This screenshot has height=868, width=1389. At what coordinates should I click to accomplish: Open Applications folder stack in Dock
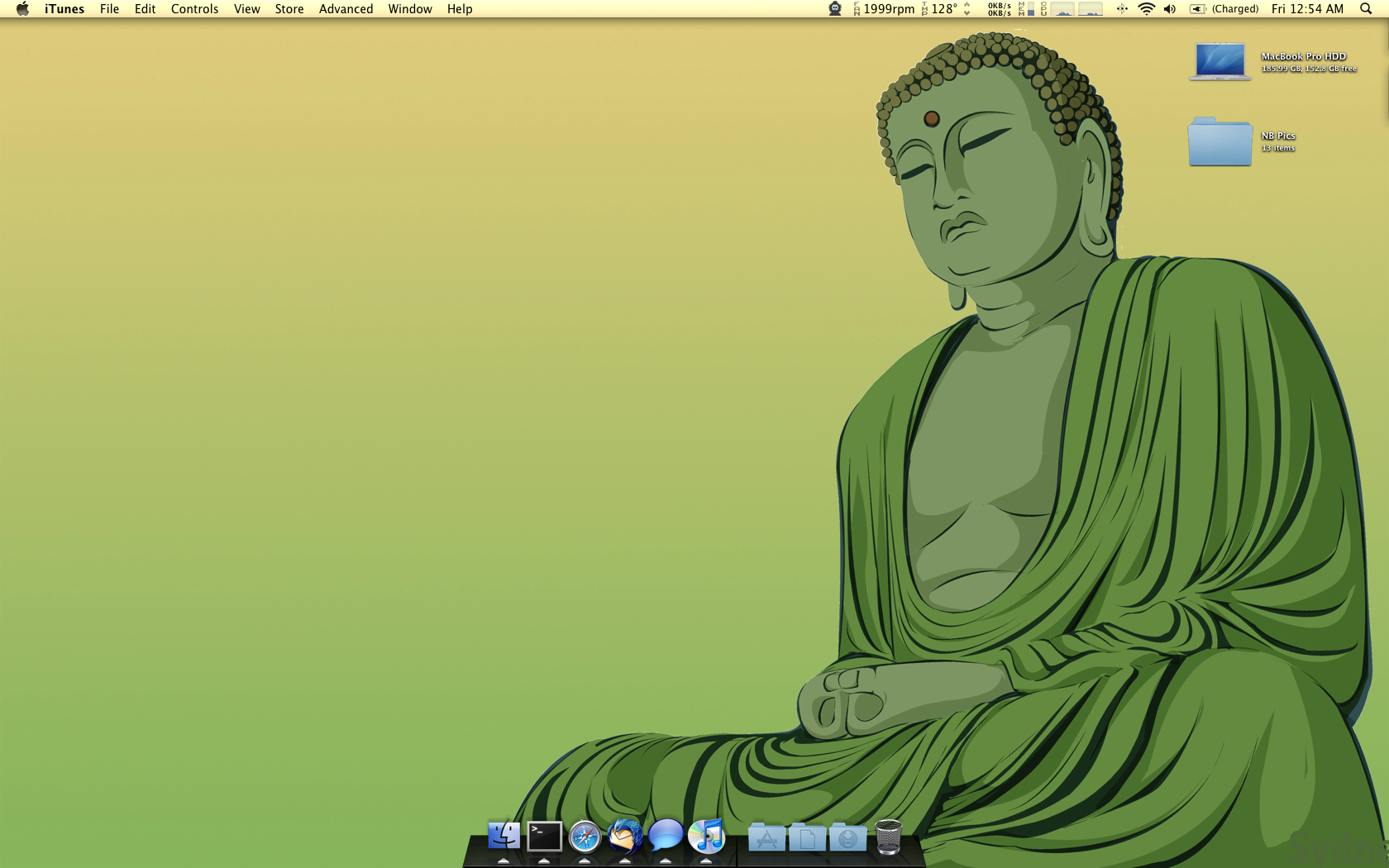[x=766, y=837]
